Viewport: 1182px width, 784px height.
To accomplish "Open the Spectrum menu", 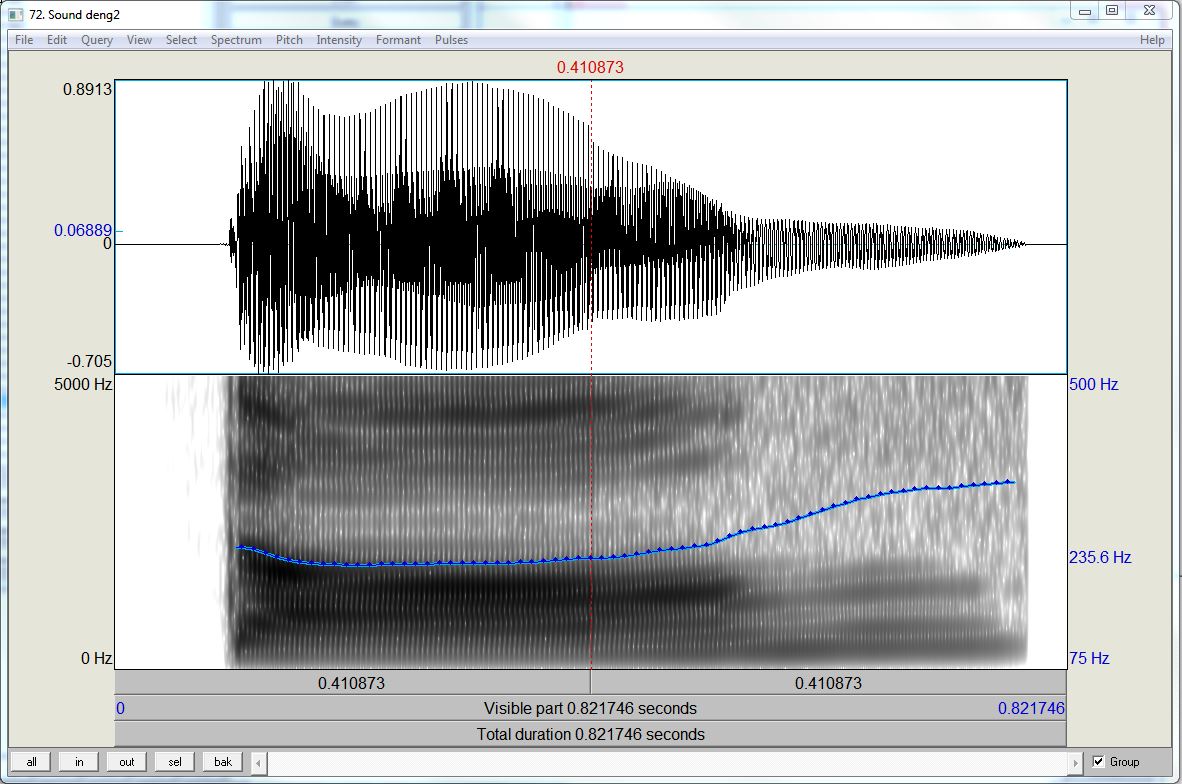I will point(236,40).
